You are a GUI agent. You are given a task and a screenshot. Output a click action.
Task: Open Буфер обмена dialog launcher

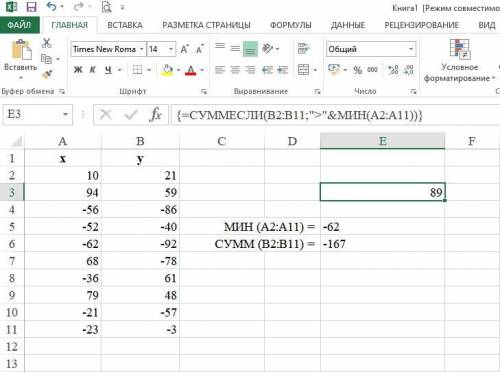[x=62, y=91]
